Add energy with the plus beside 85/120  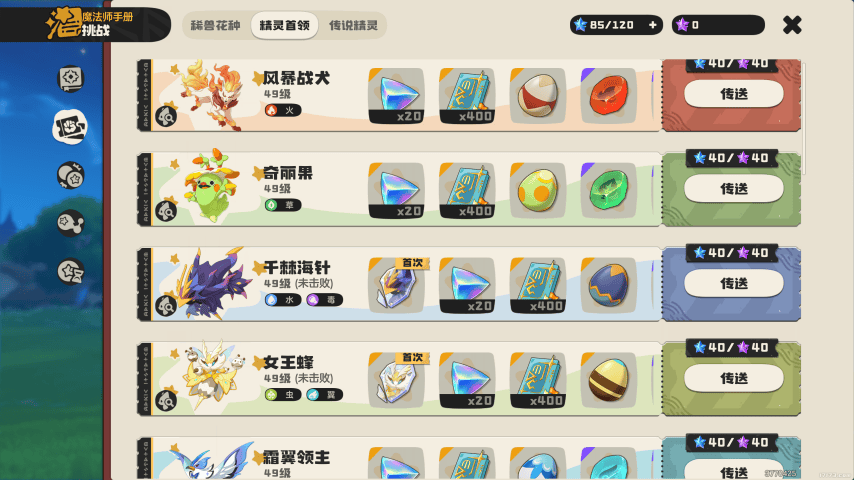(x=652, y=25)
